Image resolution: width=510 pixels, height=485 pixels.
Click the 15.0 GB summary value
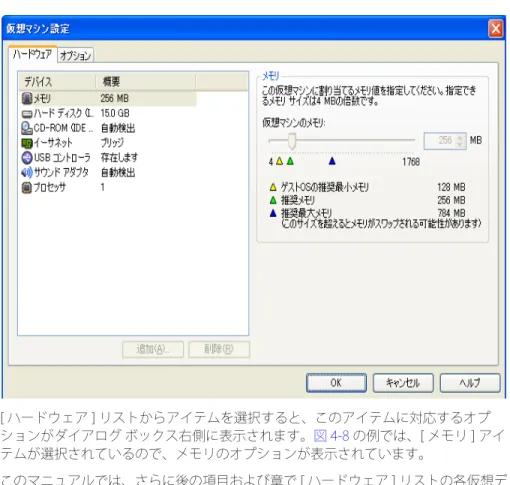pos(115,113)
